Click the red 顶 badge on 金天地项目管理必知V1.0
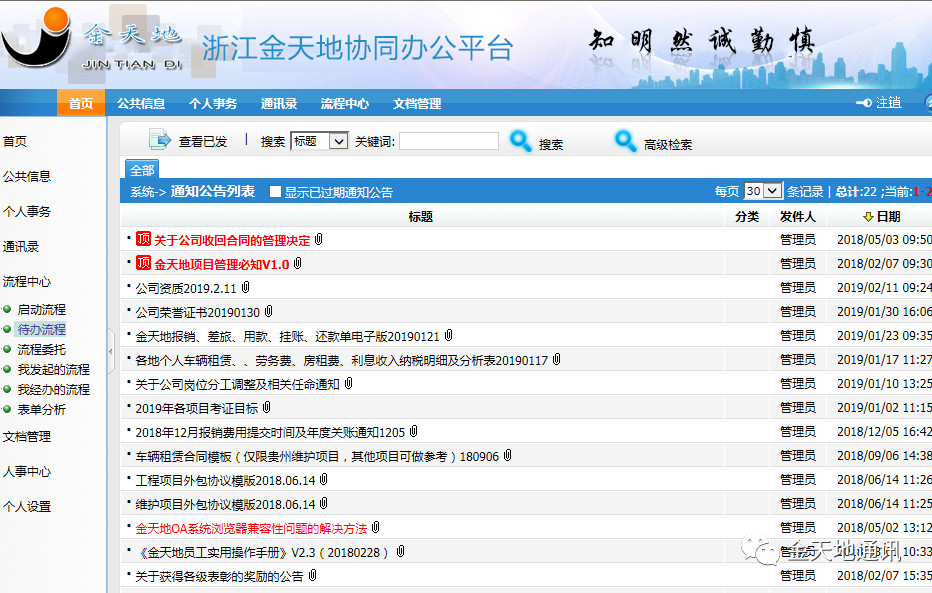The height and width of the screenshot is (593, 932). tap(143, 263)
